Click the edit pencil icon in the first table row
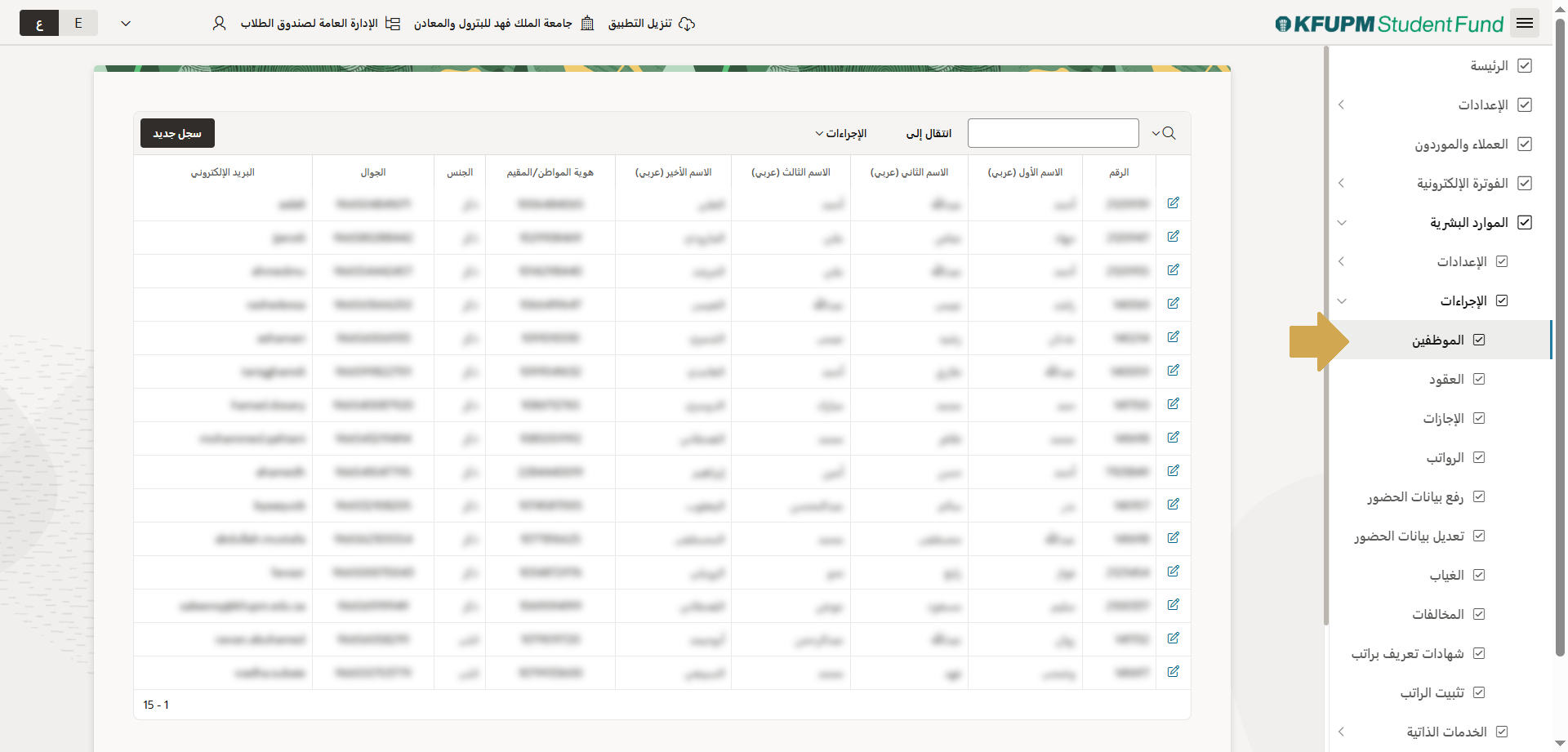Image resolution: width=1568 pixels, height=752 pixels. [x=1174, y=202]
